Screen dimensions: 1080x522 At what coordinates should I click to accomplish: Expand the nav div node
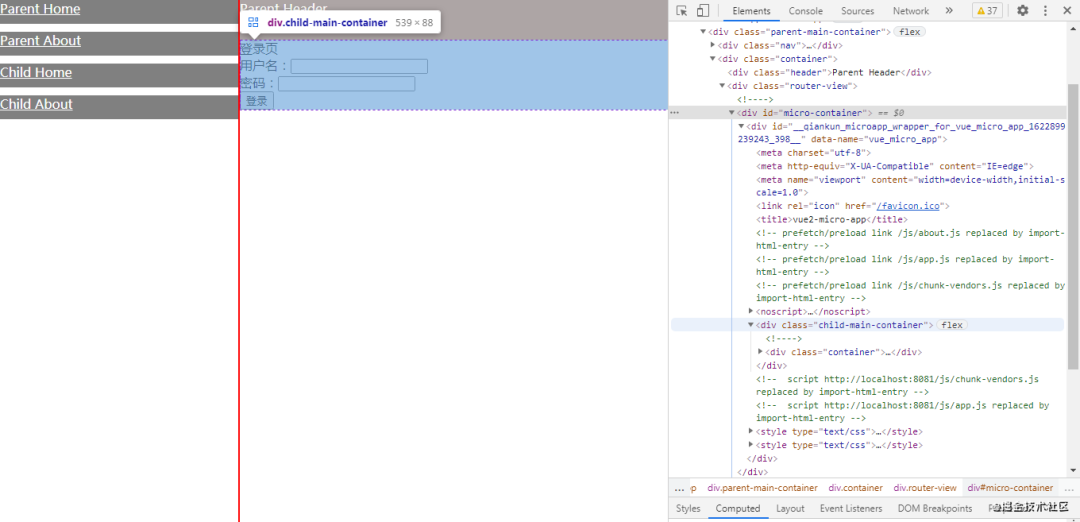[713, 45]
